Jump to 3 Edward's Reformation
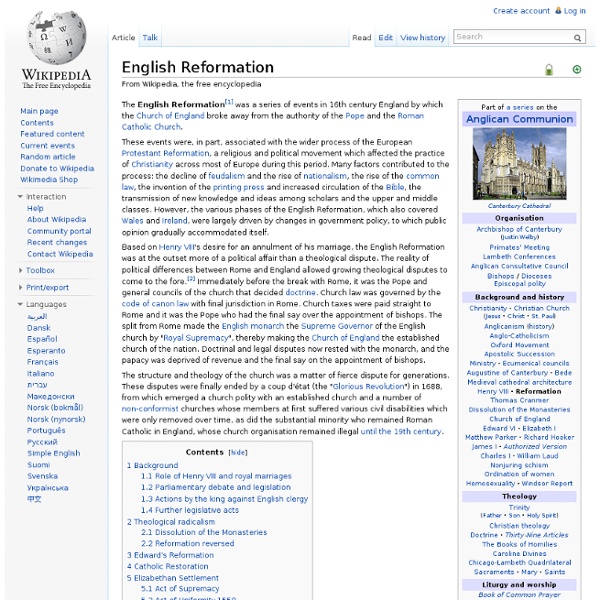This screenshot has width=600, height=600. pos(170,555)
